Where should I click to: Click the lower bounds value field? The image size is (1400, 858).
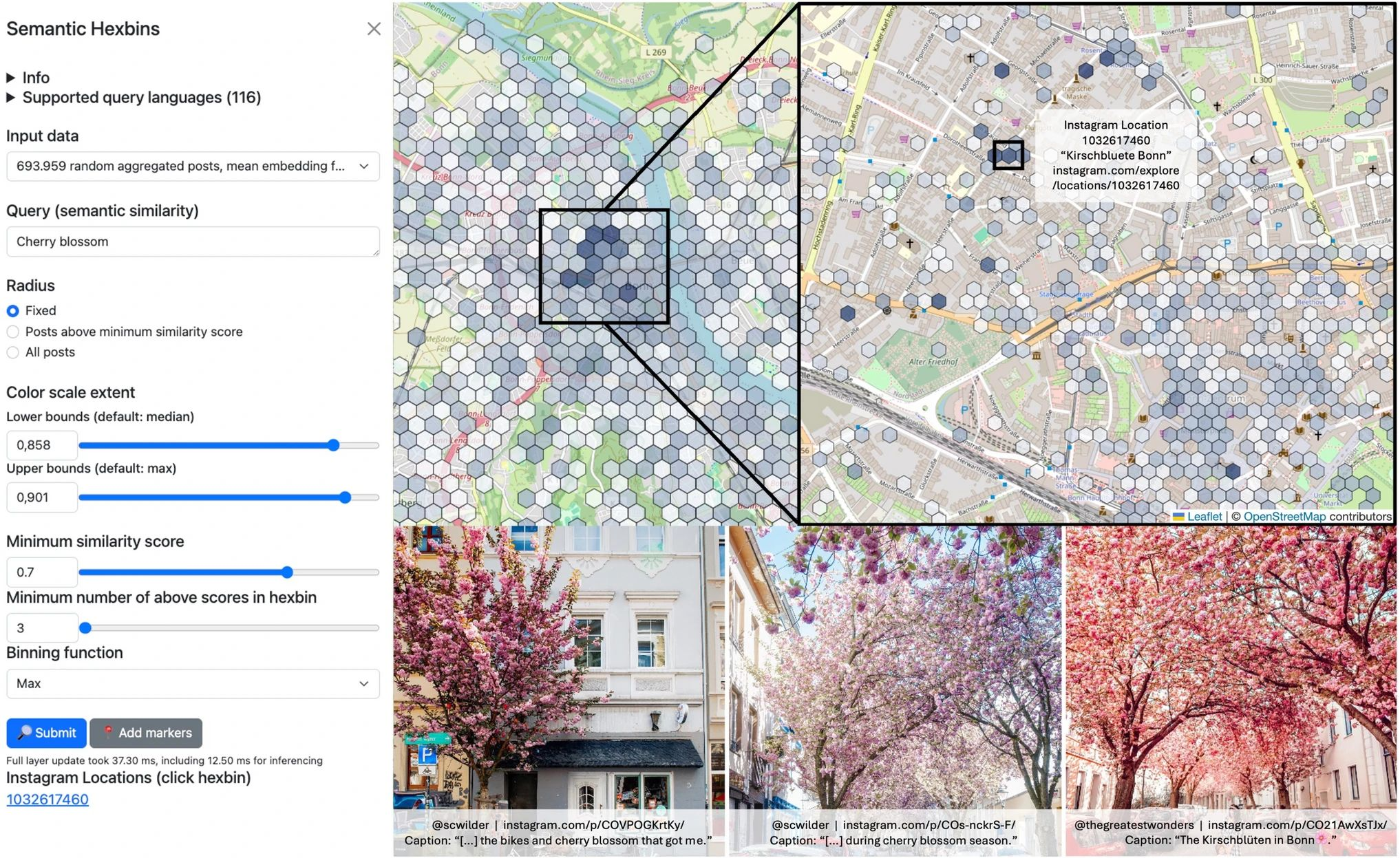point(42,445)
